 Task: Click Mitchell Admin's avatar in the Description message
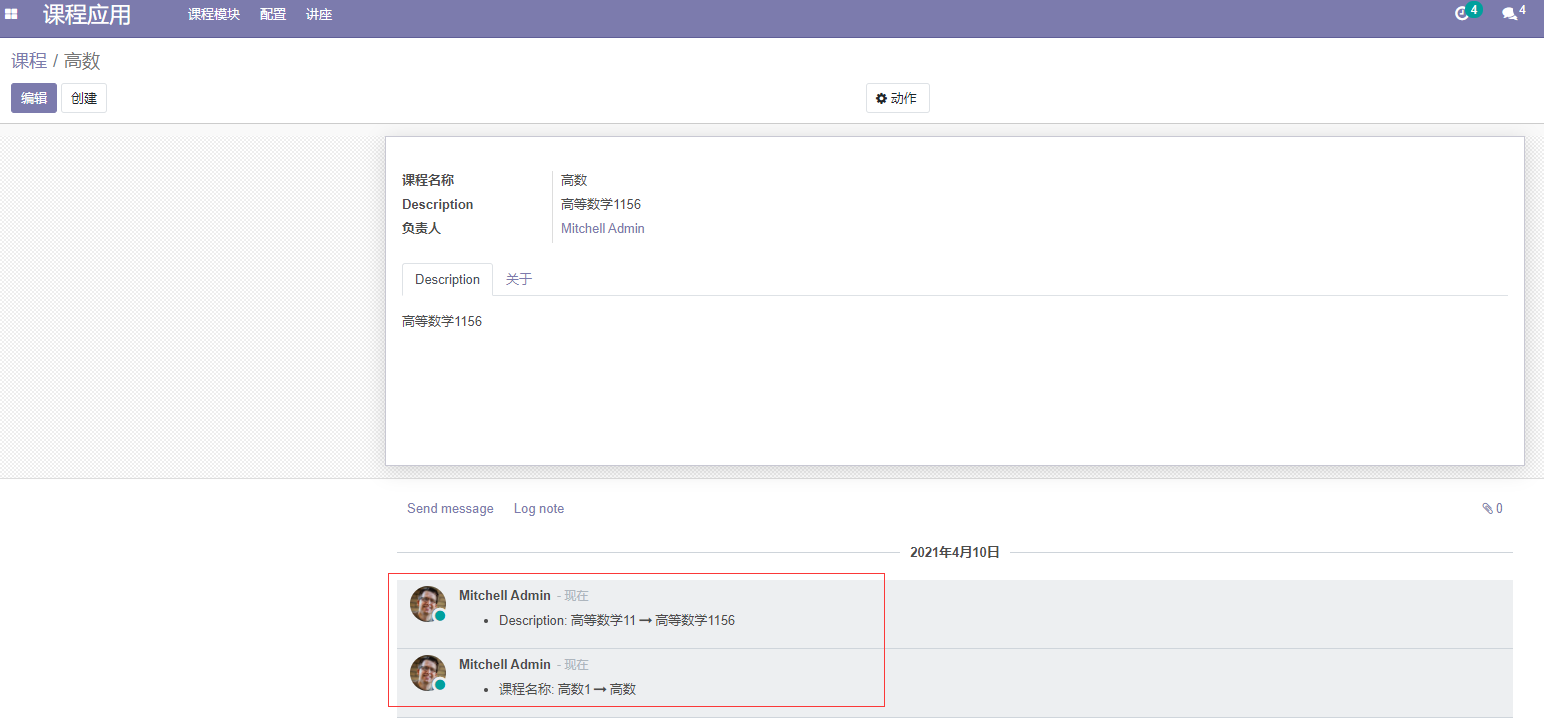coord(427,603)
